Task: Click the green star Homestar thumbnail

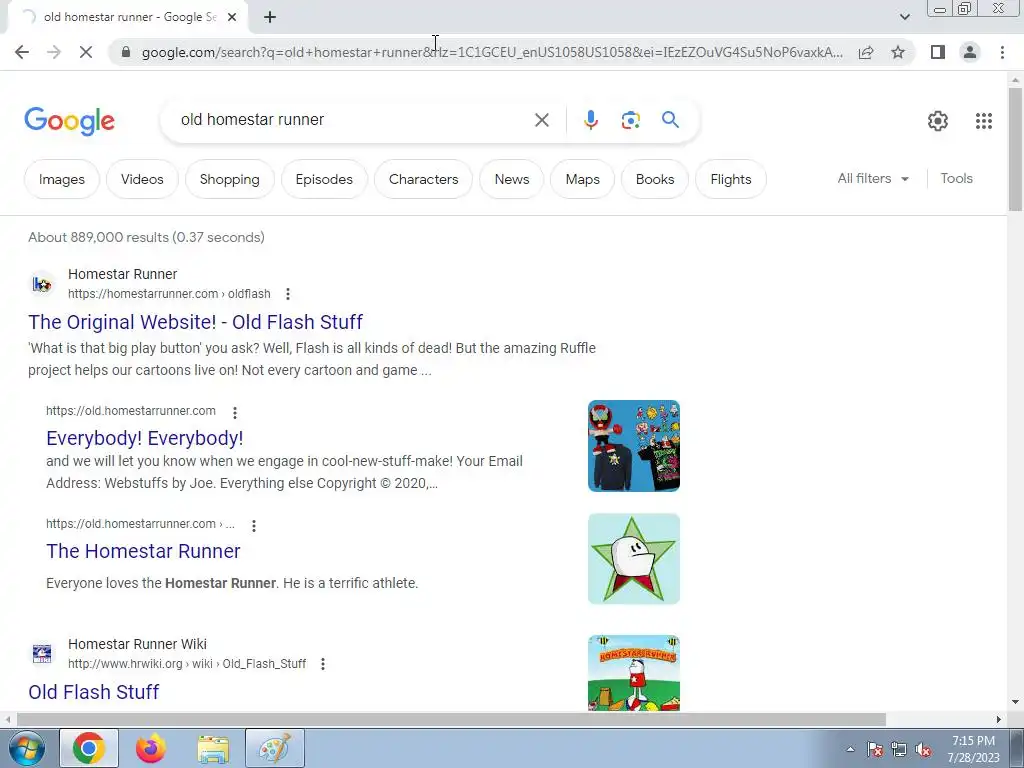Action: 633,559
